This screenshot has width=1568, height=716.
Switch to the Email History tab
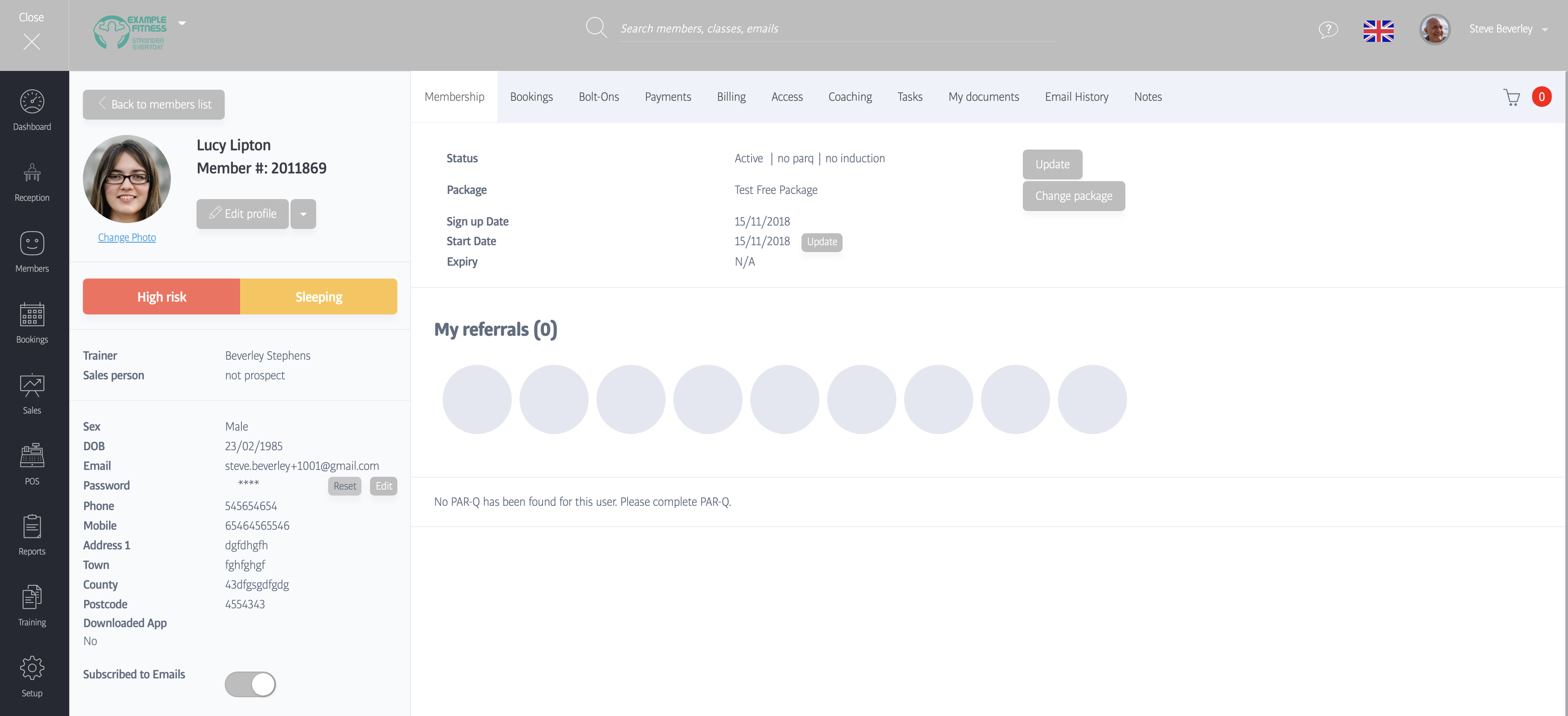1076,97
